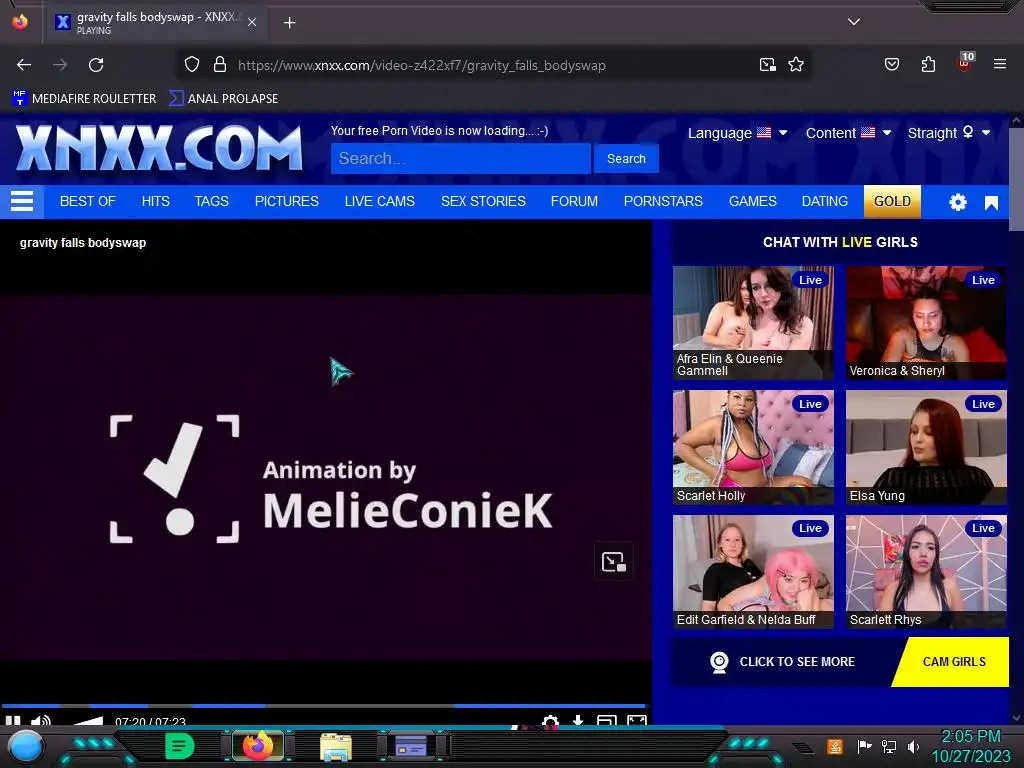
Task: Open a new browser tab
Action: [x=289, y=23]
